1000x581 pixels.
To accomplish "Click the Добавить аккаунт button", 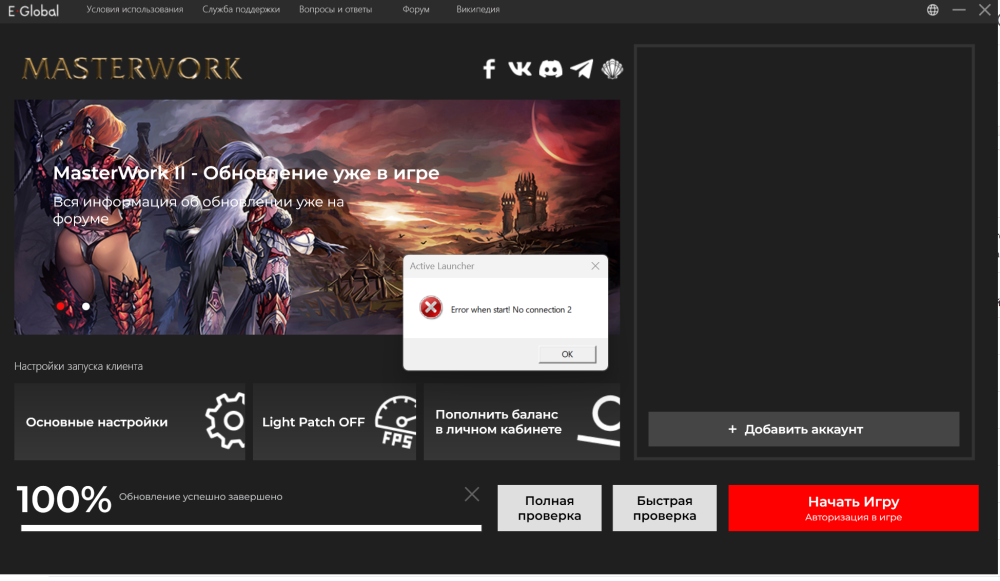I will [803, 429].
